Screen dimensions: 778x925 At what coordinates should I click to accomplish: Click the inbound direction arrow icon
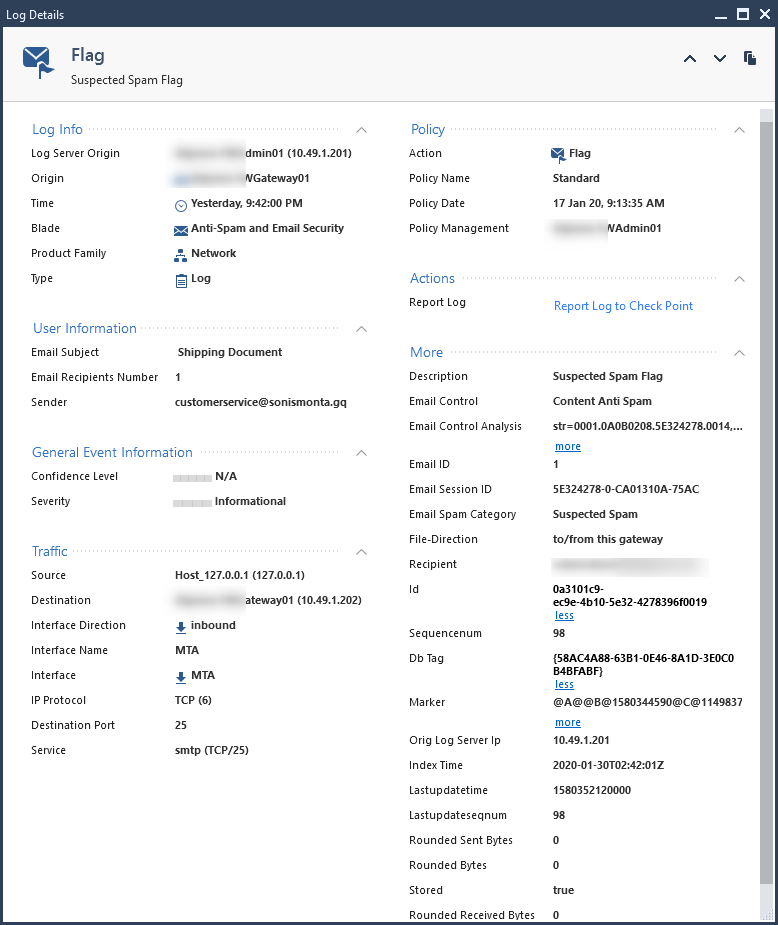[x=181, y=625]
